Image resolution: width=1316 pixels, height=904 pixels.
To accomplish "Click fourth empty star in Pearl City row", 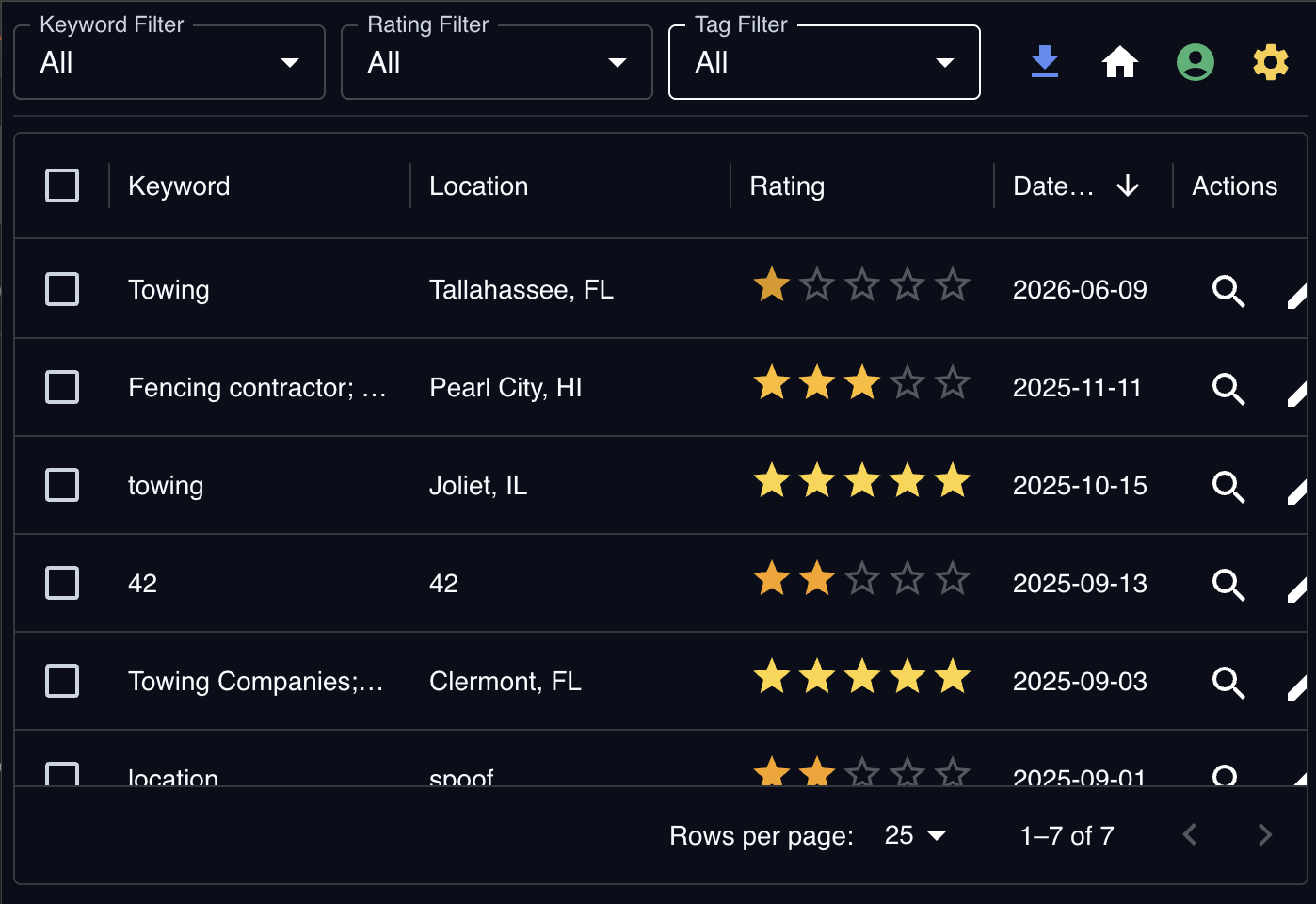I will pyautogui.click(x=907, y=382).
